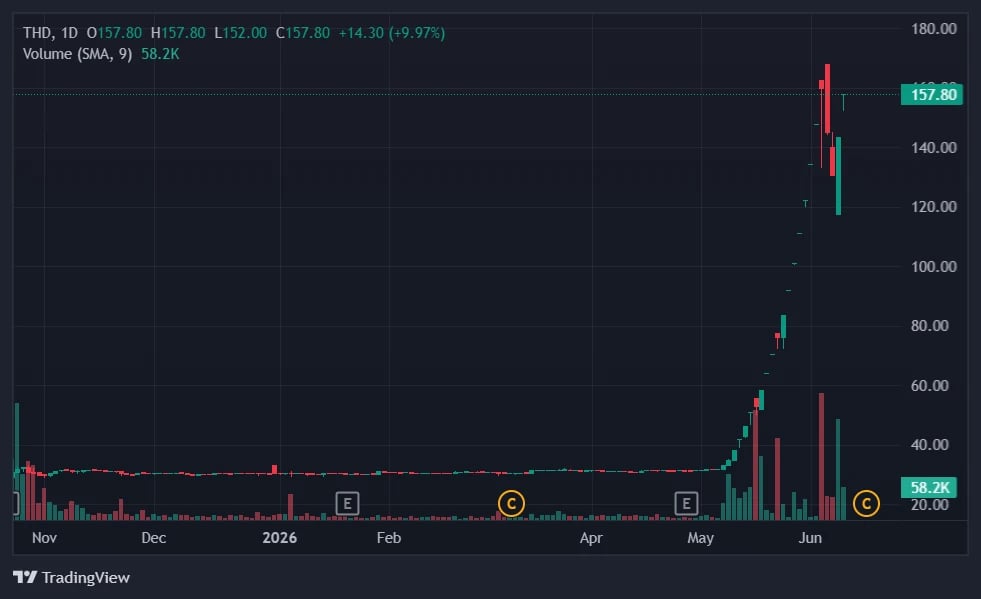
Task: Click the earnings E marker near February
Action: (x=347, y=503)
